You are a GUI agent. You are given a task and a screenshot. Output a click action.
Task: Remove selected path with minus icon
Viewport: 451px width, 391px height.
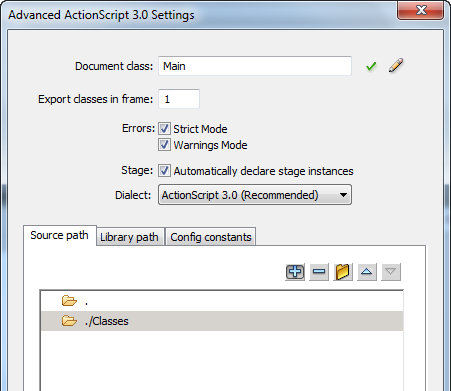[x=319, y=272]
